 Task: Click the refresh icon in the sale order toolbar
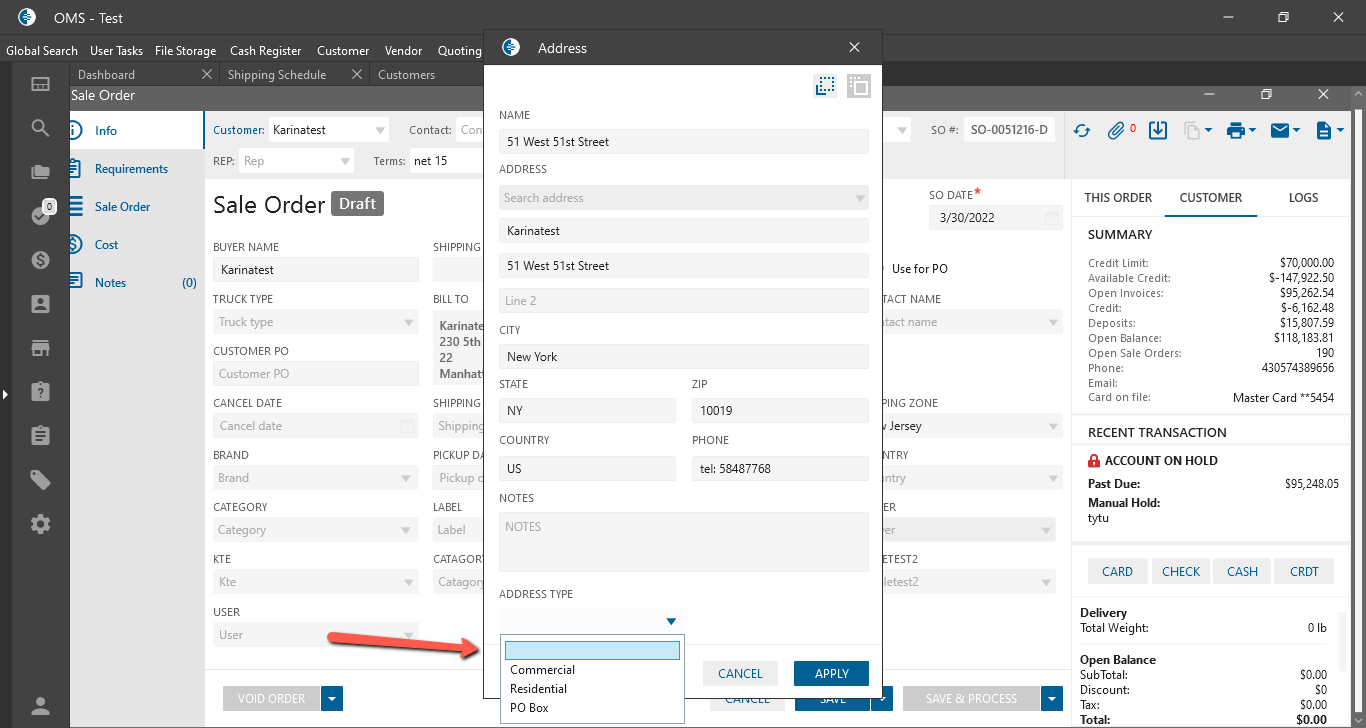pyautogui.click(x=1082, y=130)
